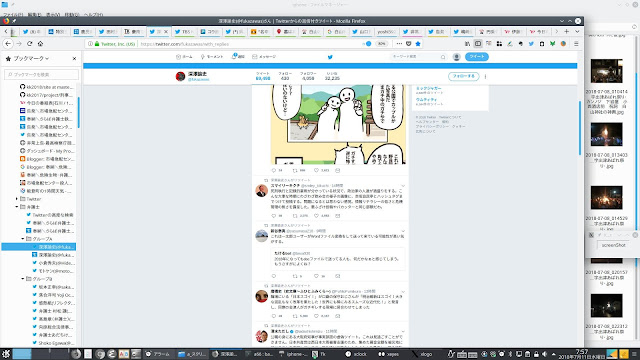Click the Firefox Forward button

tap(19, 44)
